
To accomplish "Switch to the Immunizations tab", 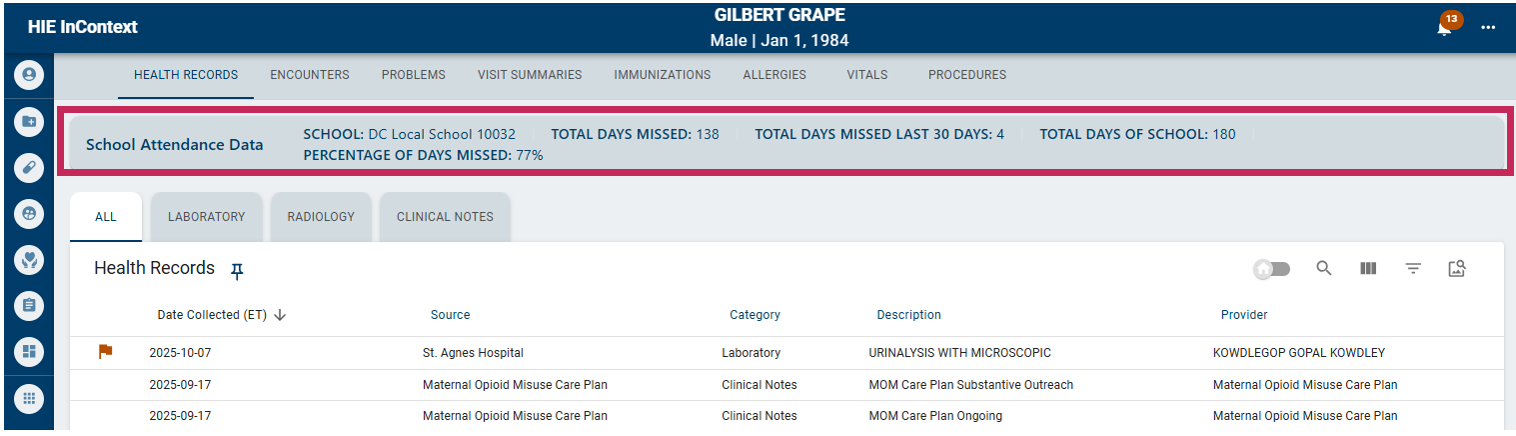I will point(662,75).
